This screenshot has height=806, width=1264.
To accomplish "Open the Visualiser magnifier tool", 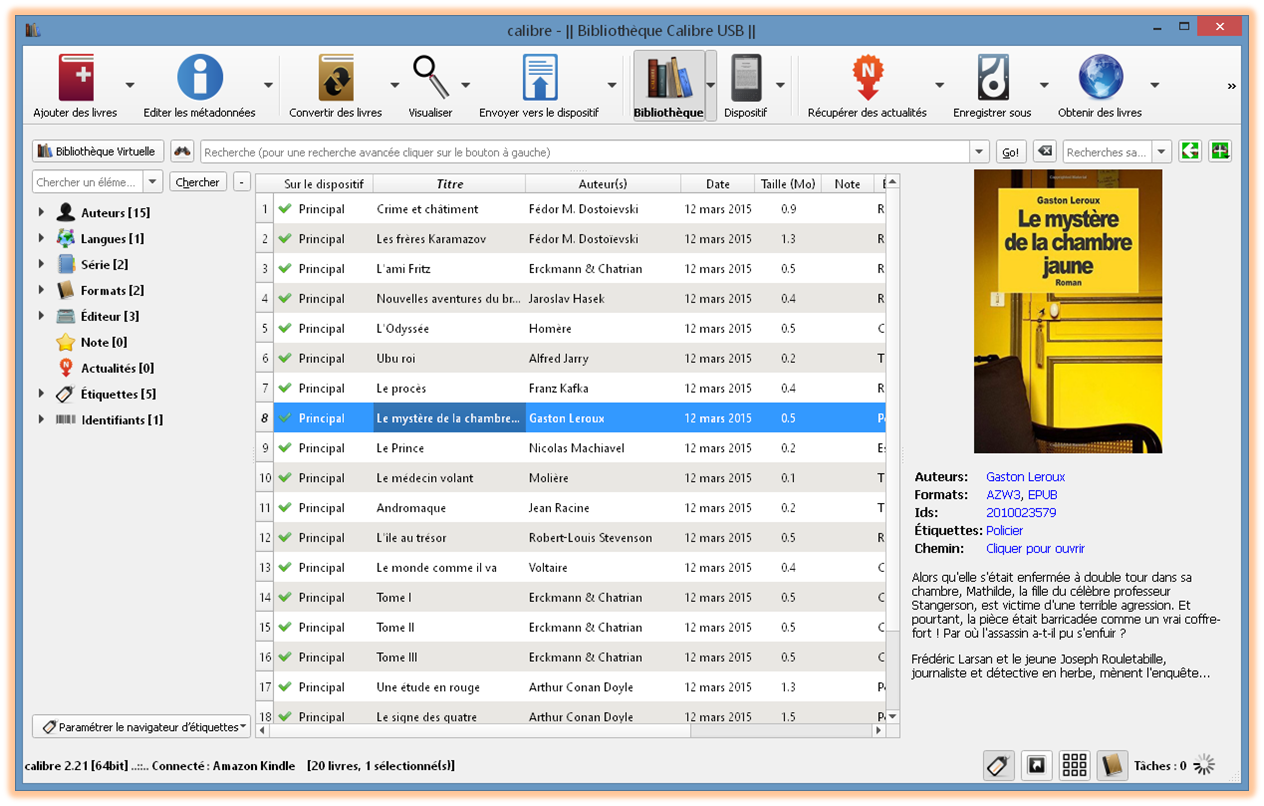I will click(x=431, y=78).
